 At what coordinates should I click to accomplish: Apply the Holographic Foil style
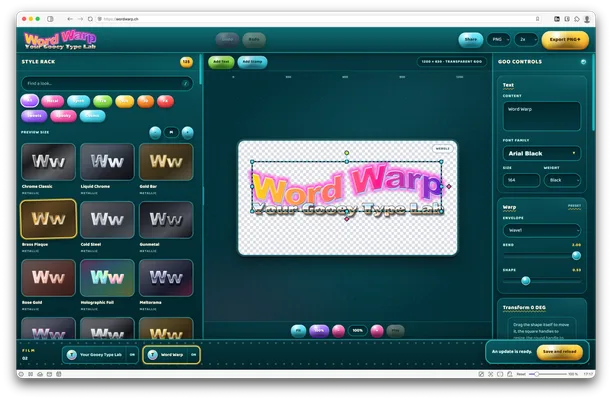click(107, 278)
